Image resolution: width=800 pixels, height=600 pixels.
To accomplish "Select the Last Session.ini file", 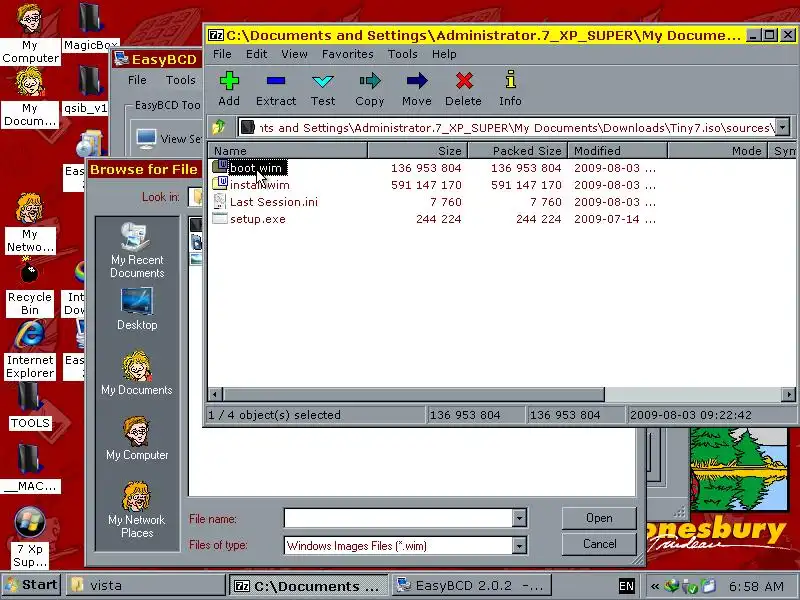I will 273,202.
